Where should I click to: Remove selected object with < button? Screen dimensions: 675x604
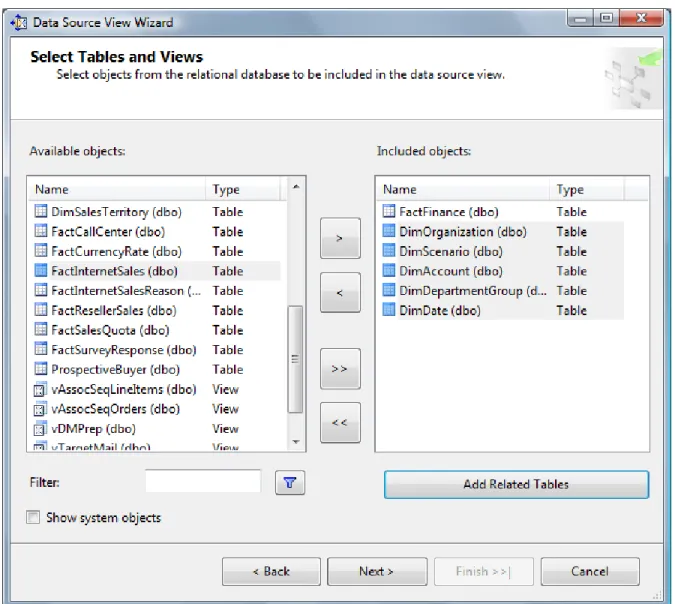[340, 293]
